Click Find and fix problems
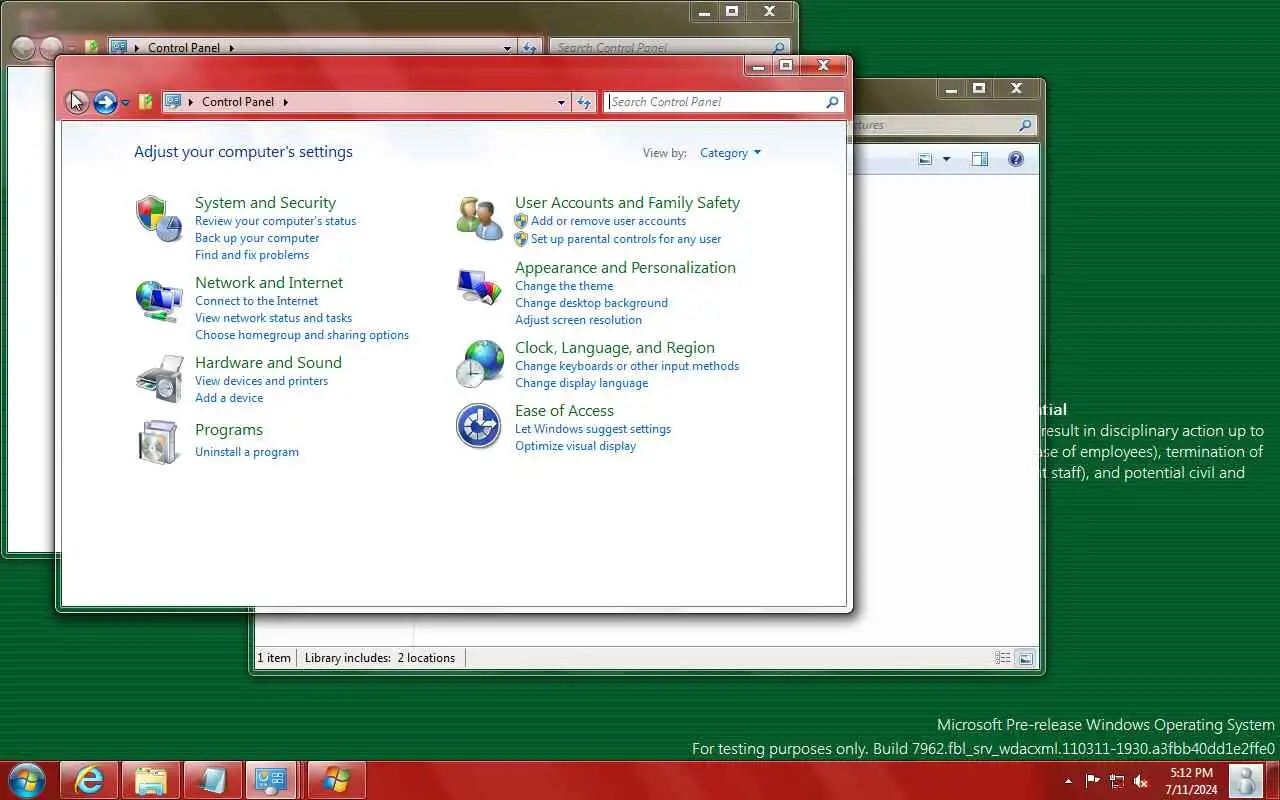 252,255
